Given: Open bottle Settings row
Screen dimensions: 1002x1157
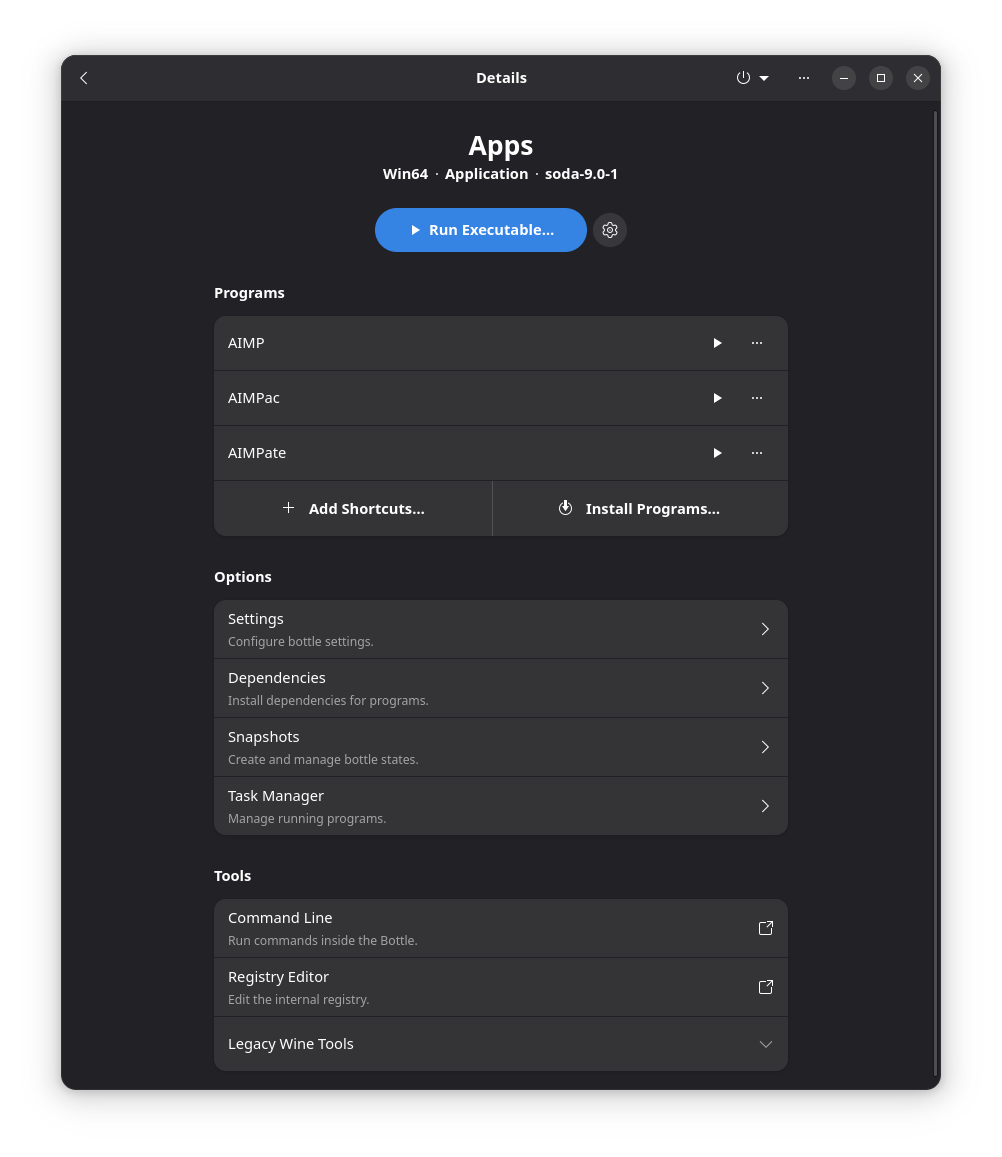Looking at the screenshot, I should tap(500, 629).
